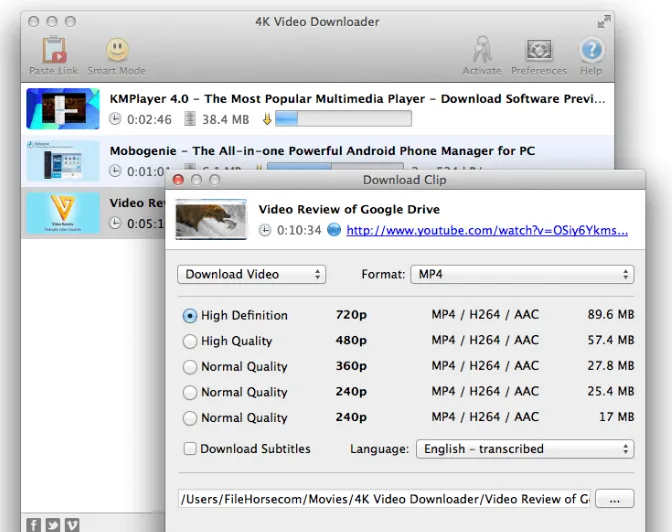Click the clock icon beside 0:02:46
The image size is (672, 532).
pos(115,119)
